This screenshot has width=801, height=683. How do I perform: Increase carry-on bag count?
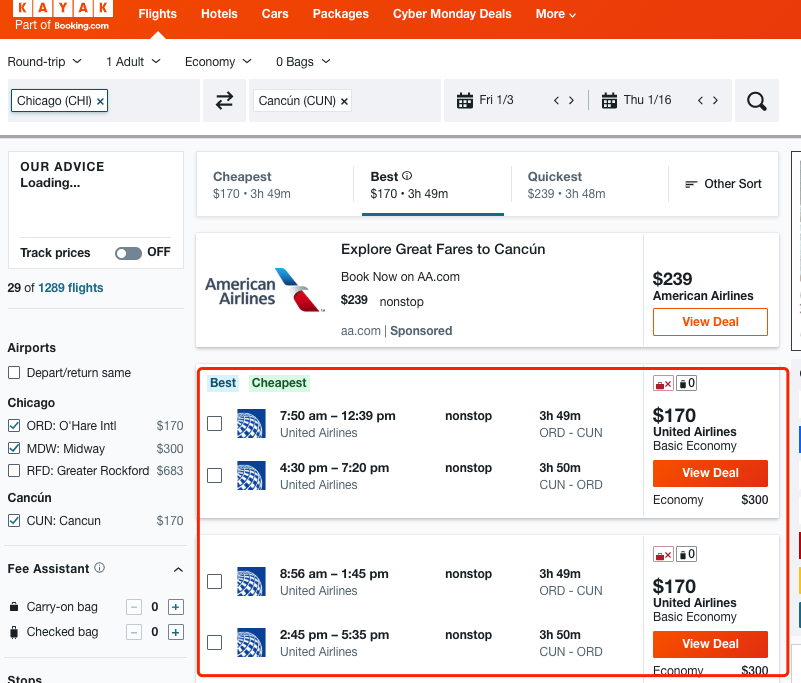point(176,607)
